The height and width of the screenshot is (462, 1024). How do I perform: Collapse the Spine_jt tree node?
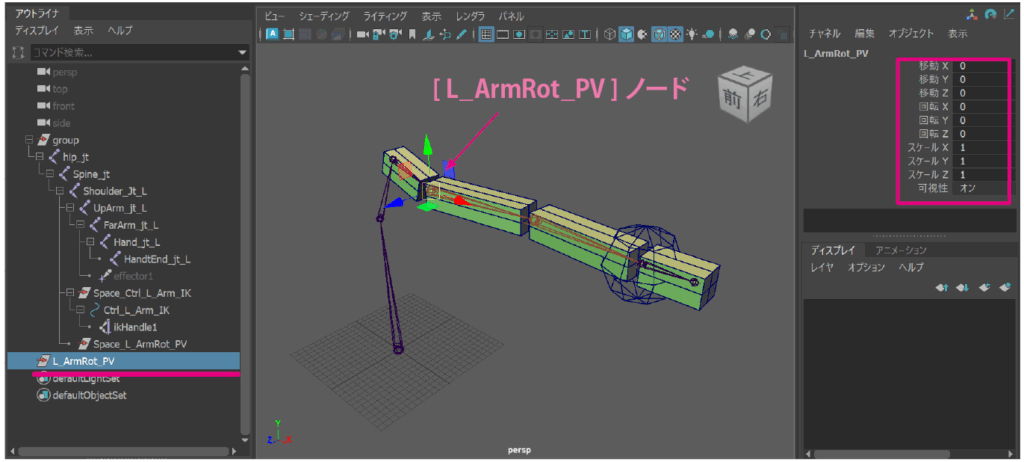pyautogui.click(x=52, y=174)
